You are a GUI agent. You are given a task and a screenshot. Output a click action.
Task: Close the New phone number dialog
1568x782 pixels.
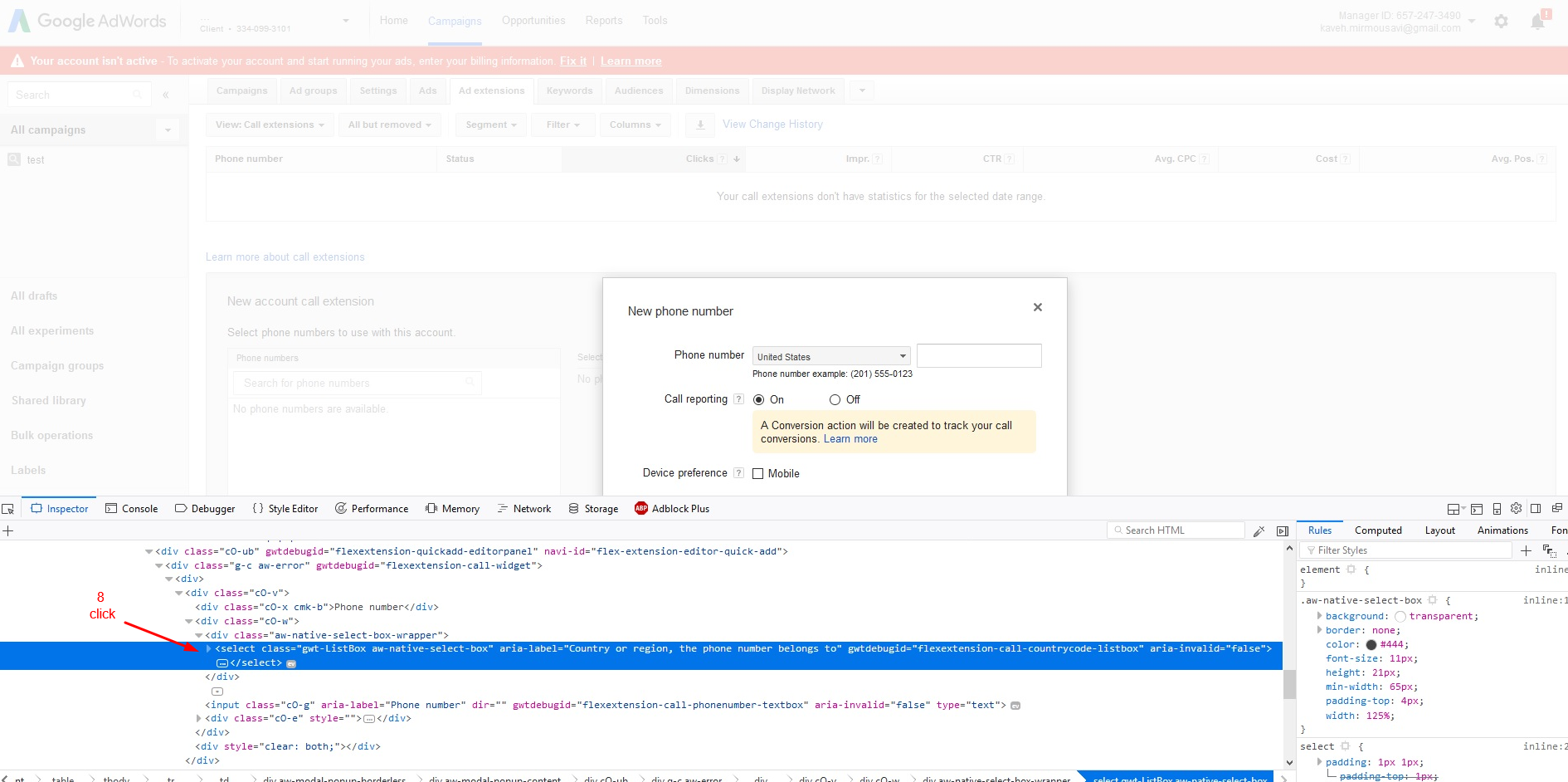click(1037, 307)
